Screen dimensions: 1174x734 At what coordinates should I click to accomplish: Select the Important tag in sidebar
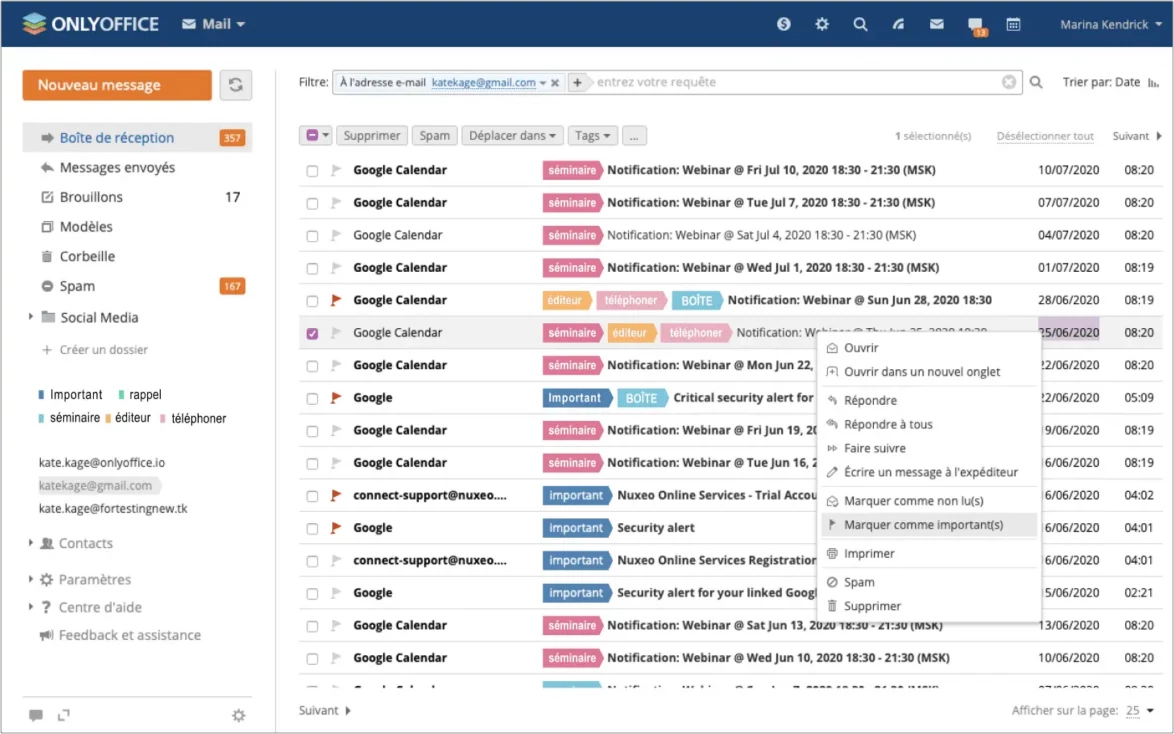tap(70, 395)
